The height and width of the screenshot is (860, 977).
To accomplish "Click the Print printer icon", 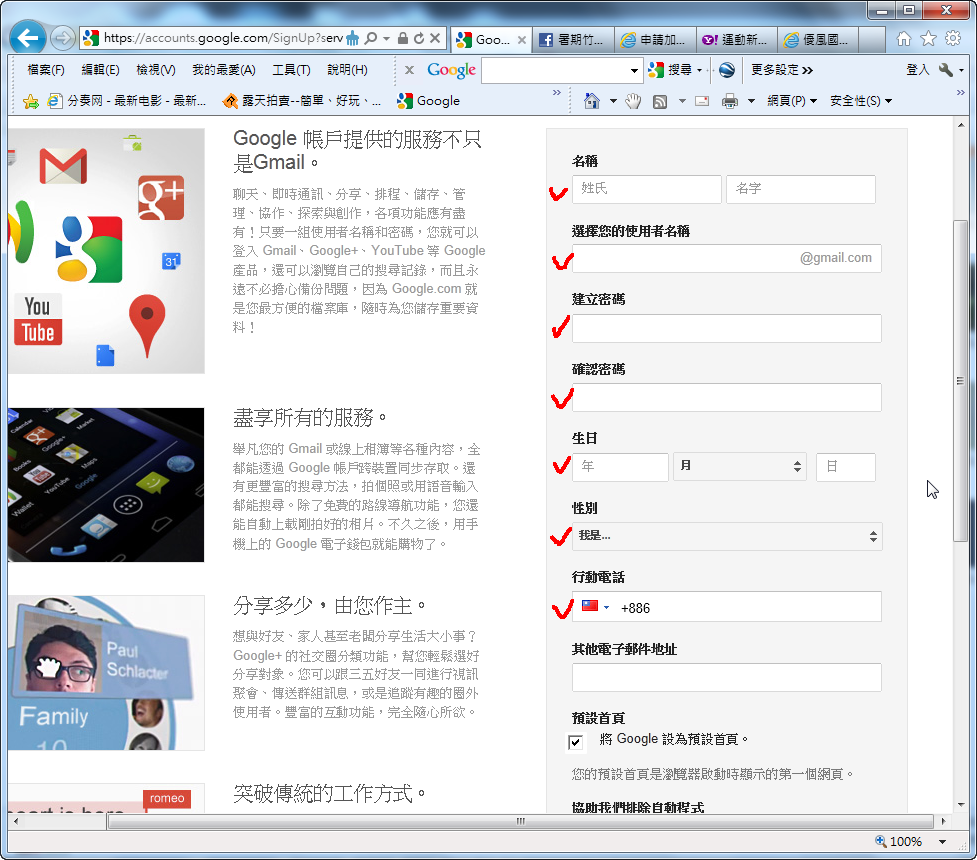I will (730, 101).
